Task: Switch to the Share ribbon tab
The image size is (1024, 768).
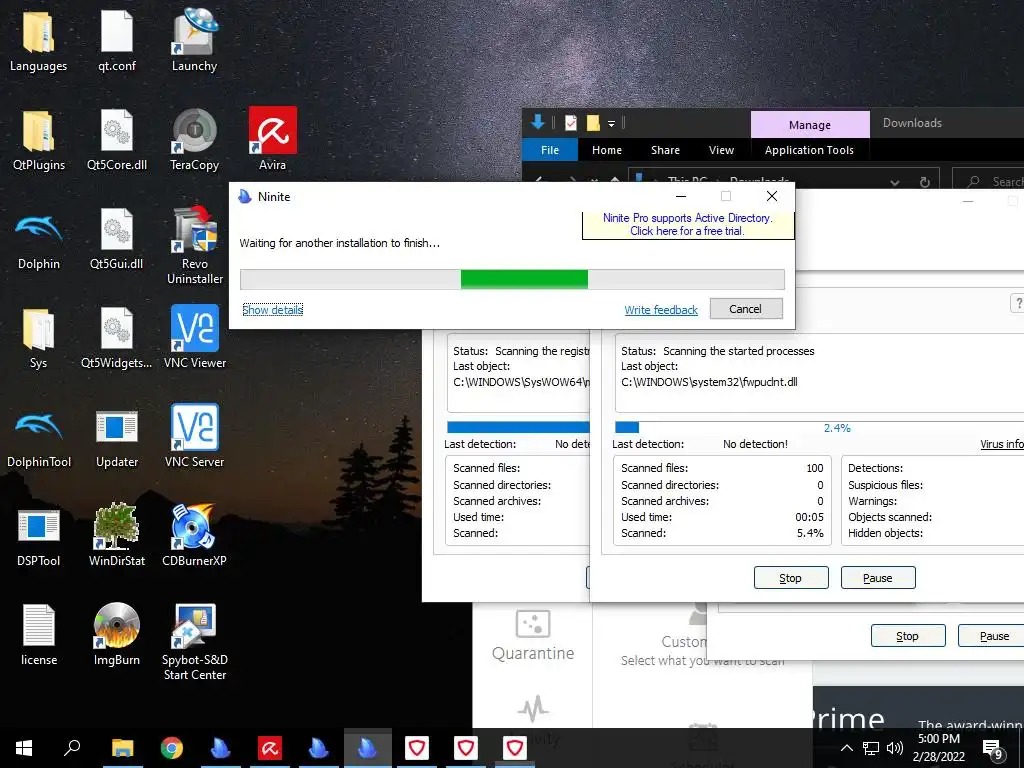Action: pyautogui.click(x=665, y=150)
